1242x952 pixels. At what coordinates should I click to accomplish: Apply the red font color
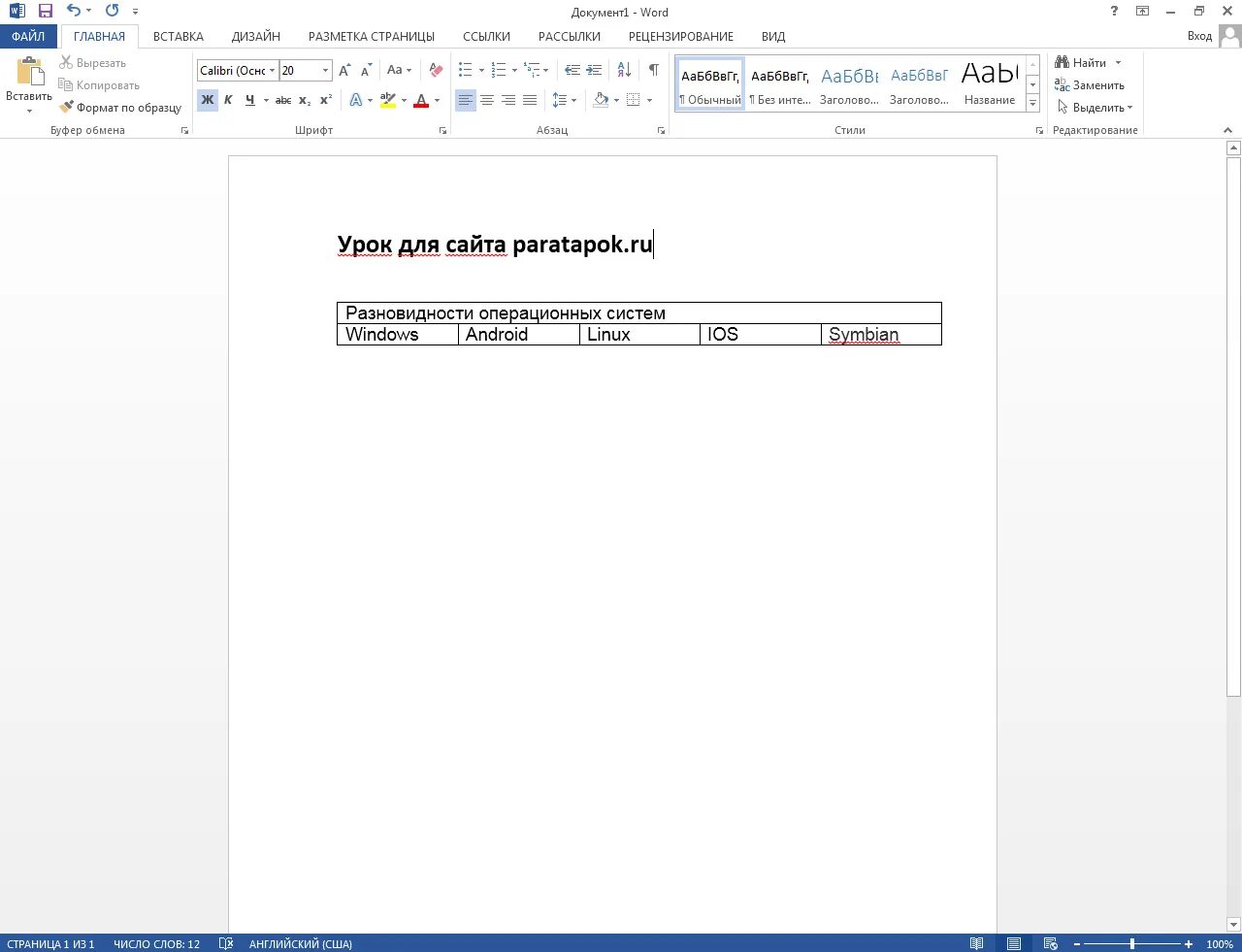[x=421, y=100]
